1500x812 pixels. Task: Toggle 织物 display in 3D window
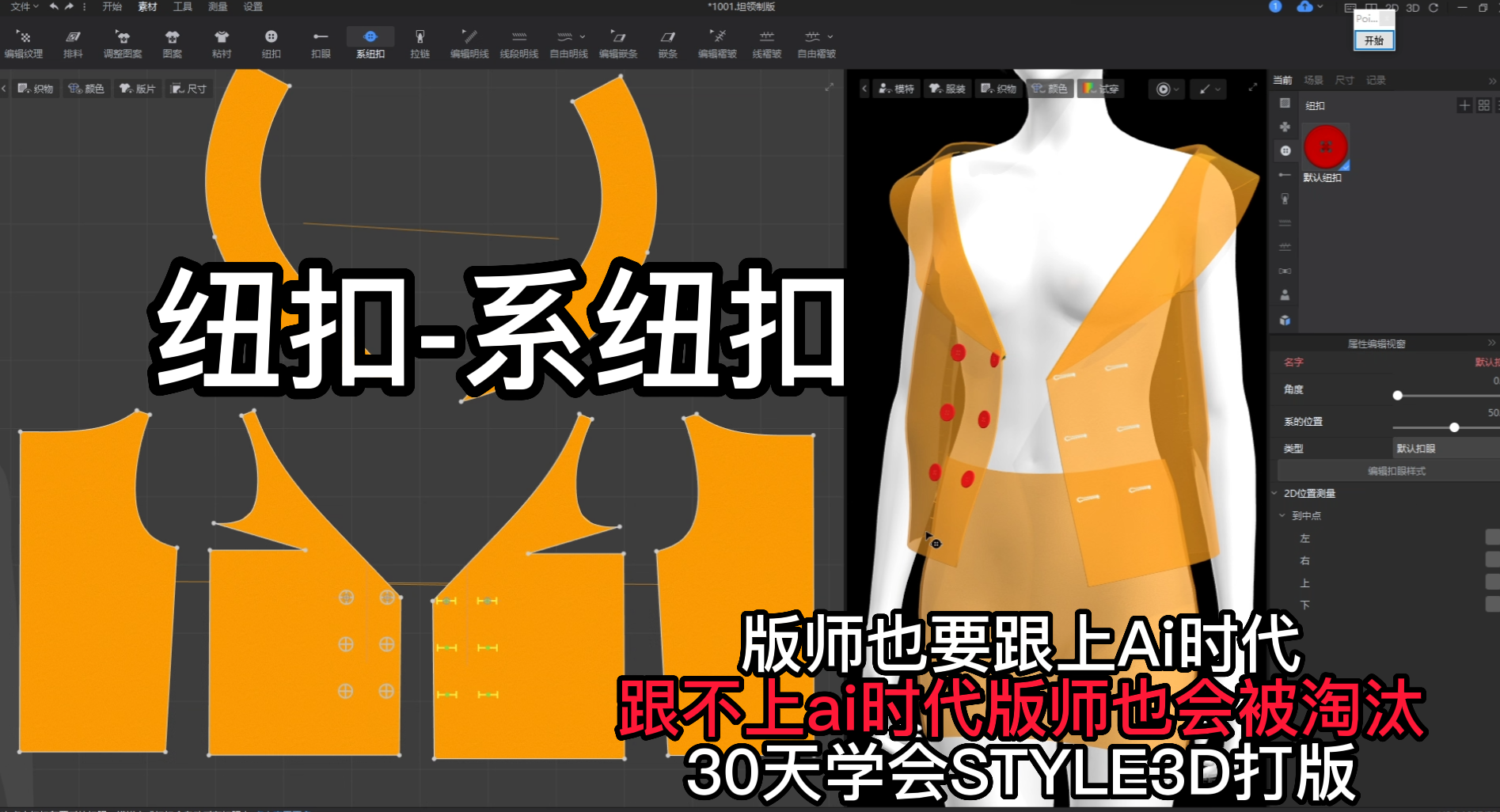tap(999, 89)
